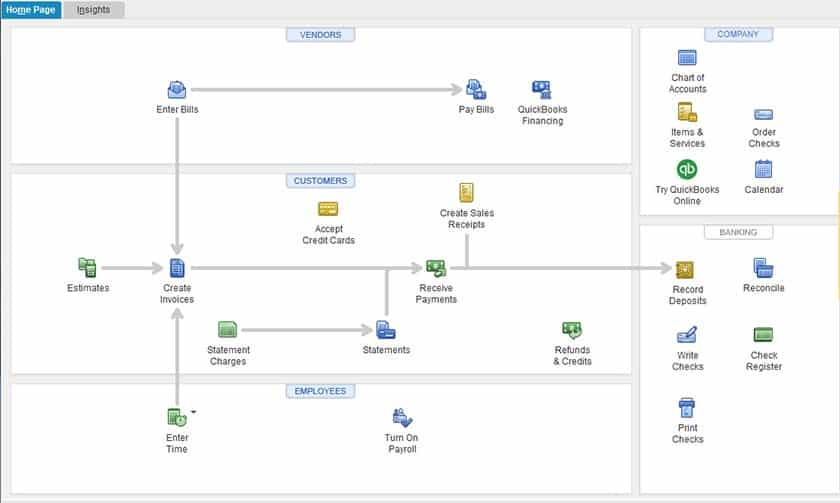
Task: Open the Calendar icon
Action: pos(763,169)
